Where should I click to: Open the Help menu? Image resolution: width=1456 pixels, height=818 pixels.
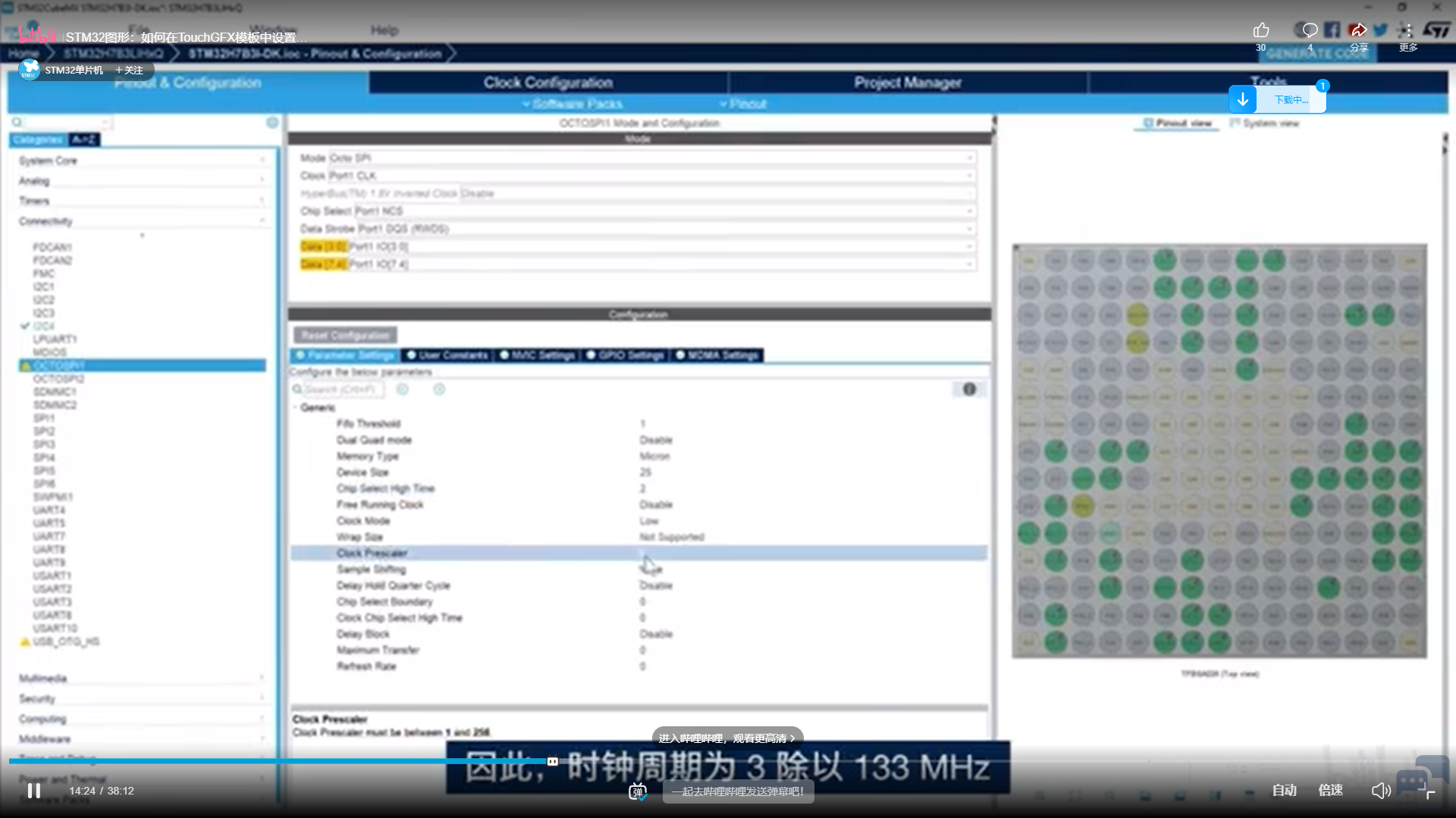coord(384,30)
